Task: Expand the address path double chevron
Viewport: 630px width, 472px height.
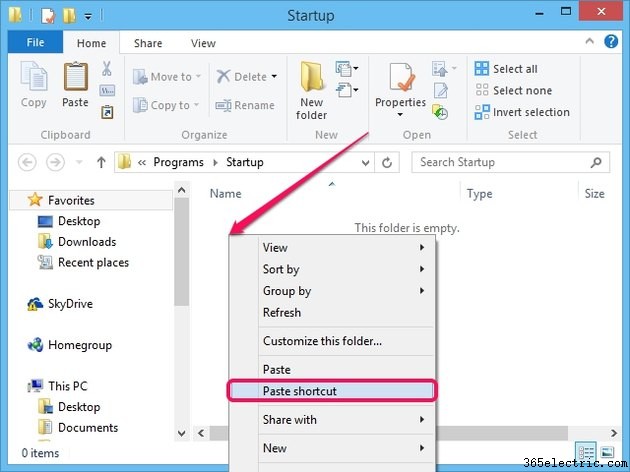Action: click(141, 162)
